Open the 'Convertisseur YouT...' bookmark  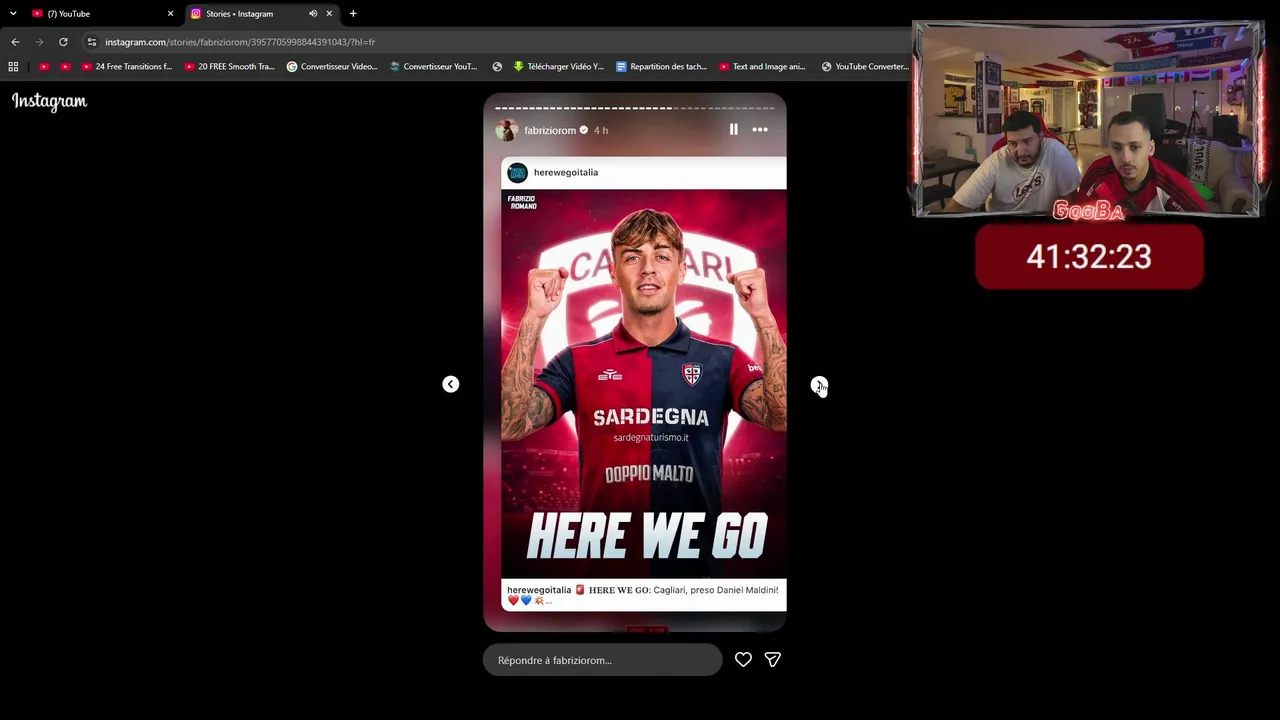click(434, 67)
